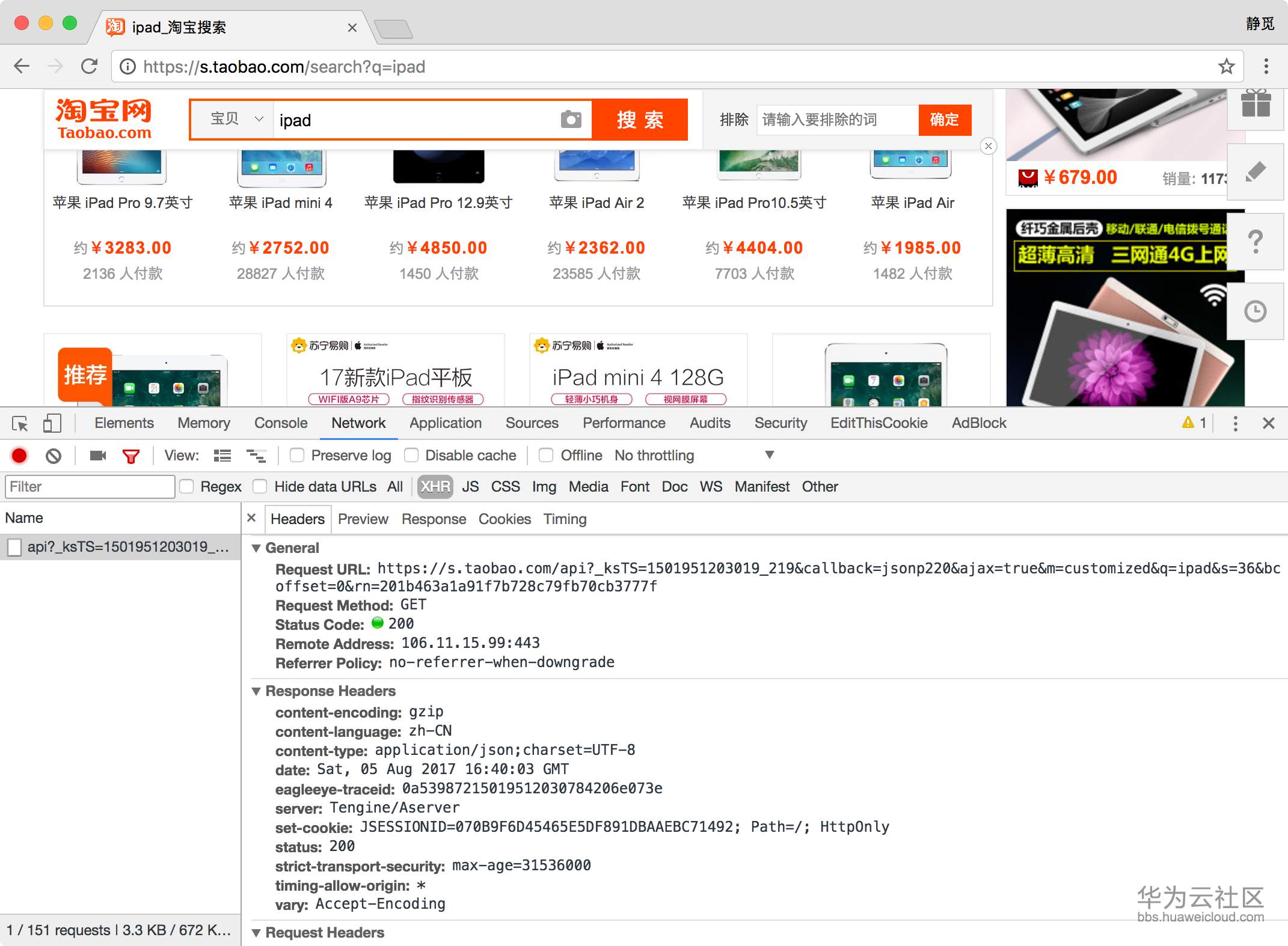Click the orange 搜索 search button

pos(639,120)
